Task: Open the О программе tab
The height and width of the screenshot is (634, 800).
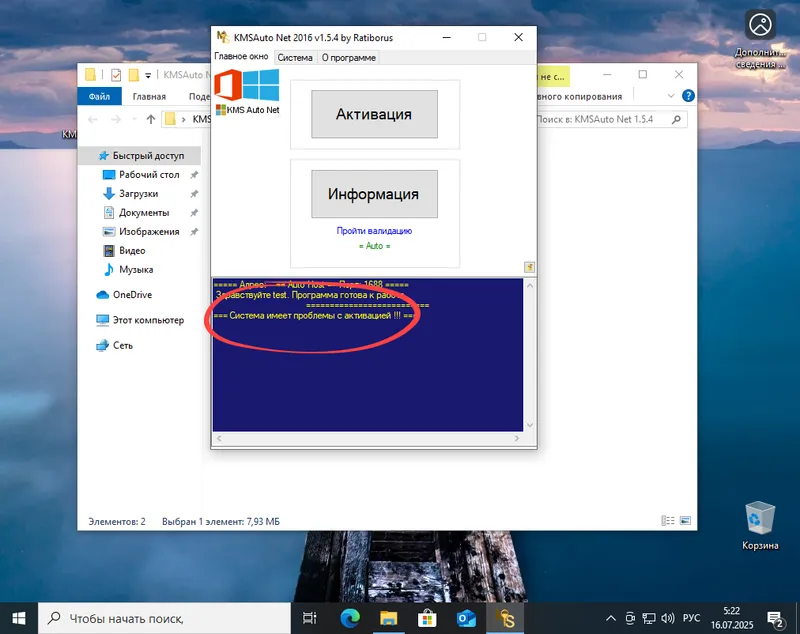Action: pyautogui.click(x=348, y=57)
